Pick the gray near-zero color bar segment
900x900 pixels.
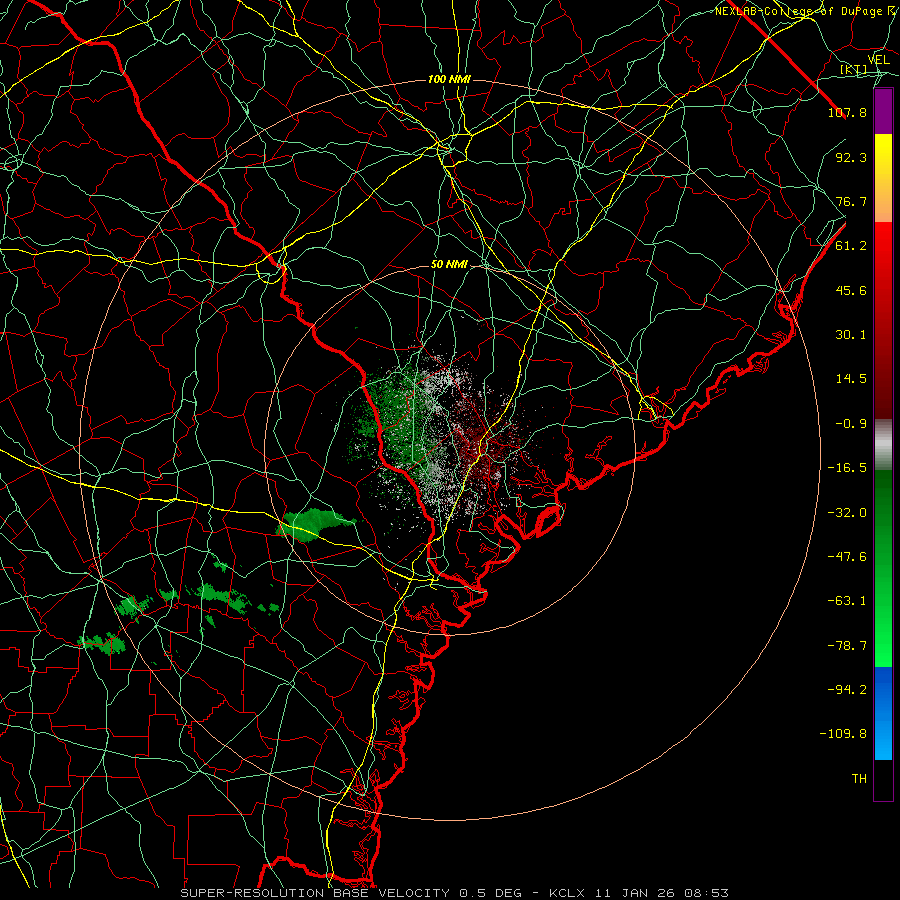coord(883,445)
